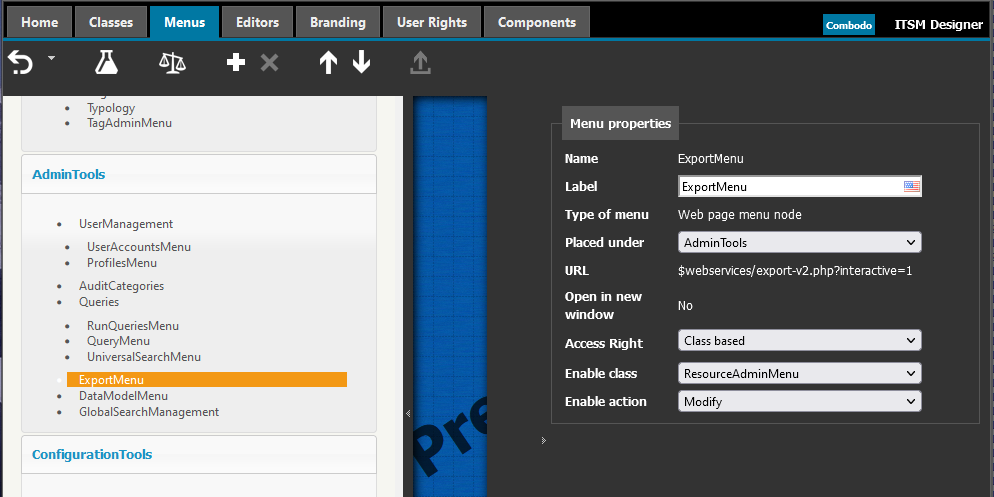Go to the Branding tab
The height and width of the screenshot is (497, 994).
[x=337, y=22]
